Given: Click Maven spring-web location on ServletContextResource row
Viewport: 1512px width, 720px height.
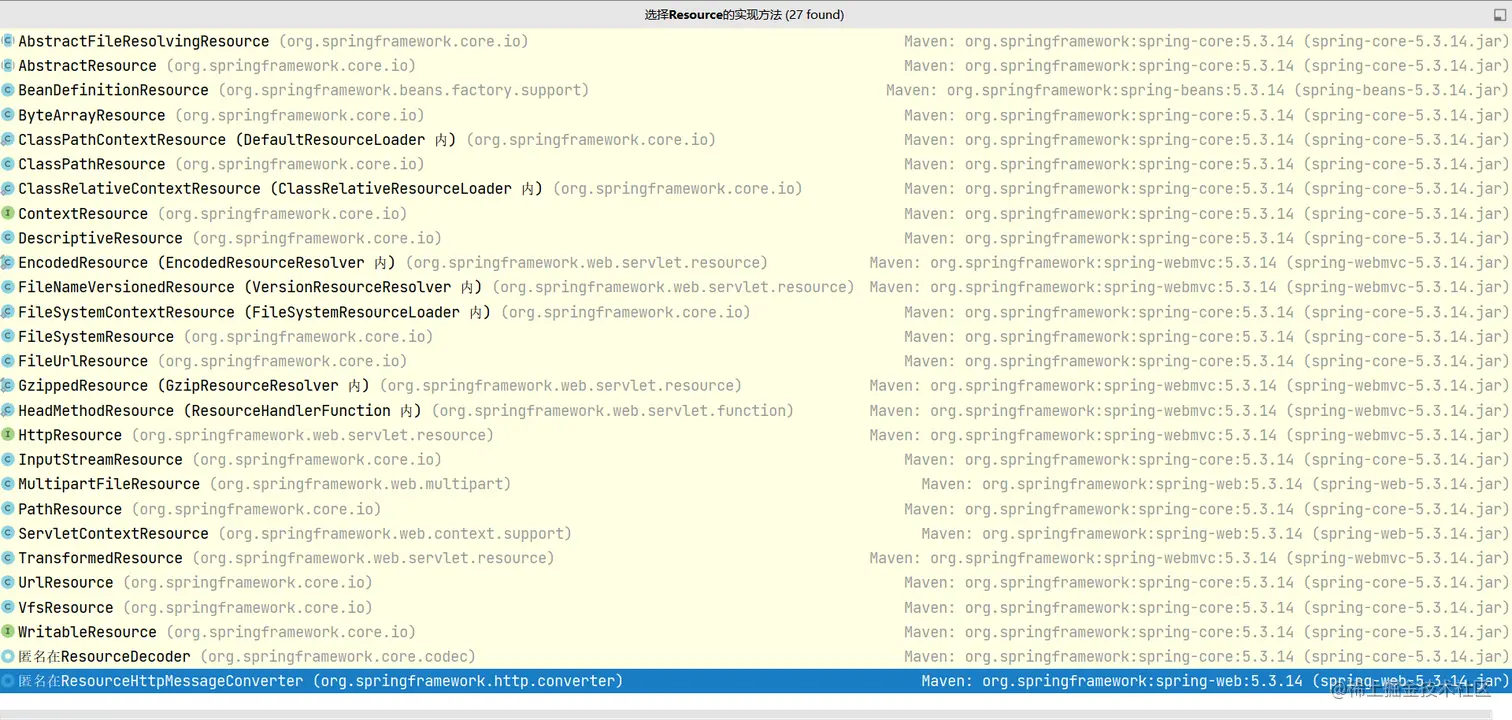Looking at the screenshot, I should (x=1216, y=533).
